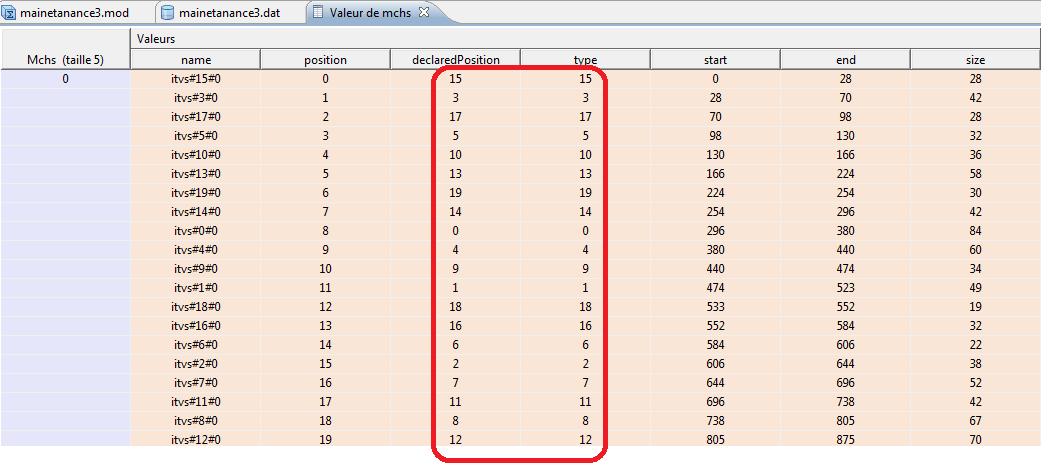Select the itvs#0#0 name cell
Viewport: 1041px width, 476px height.
point(195,231)
